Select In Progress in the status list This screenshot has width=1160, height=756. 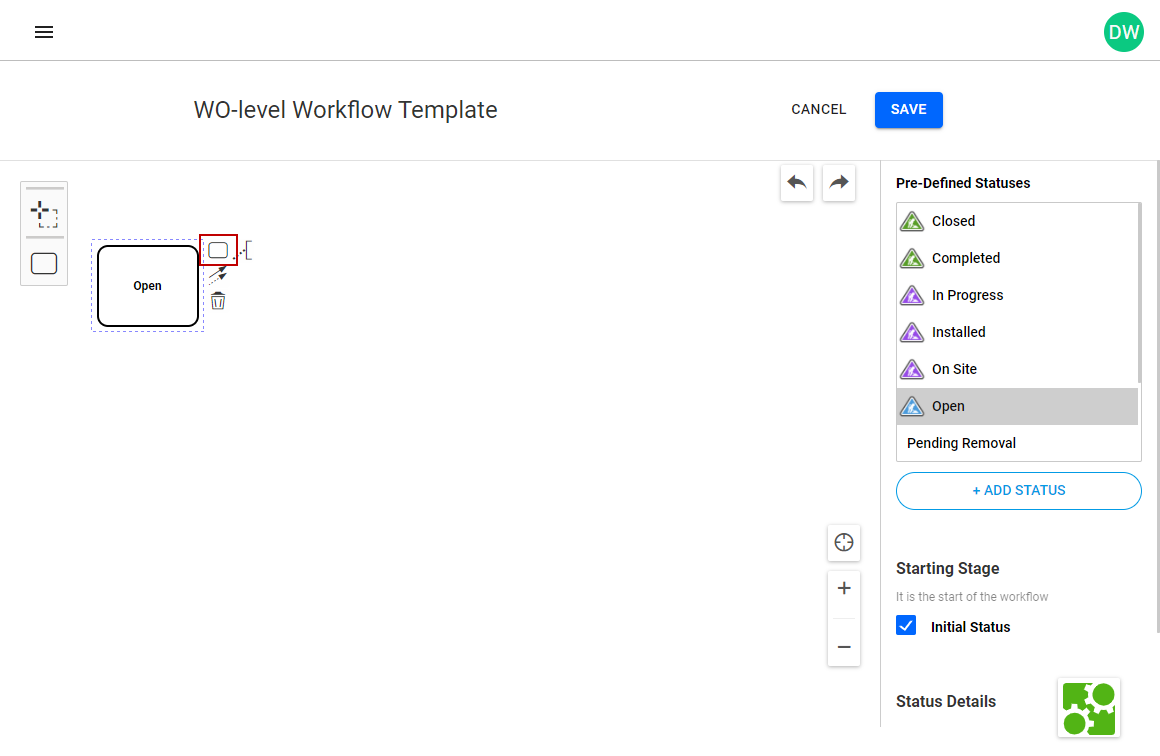tap(1017, 295)
